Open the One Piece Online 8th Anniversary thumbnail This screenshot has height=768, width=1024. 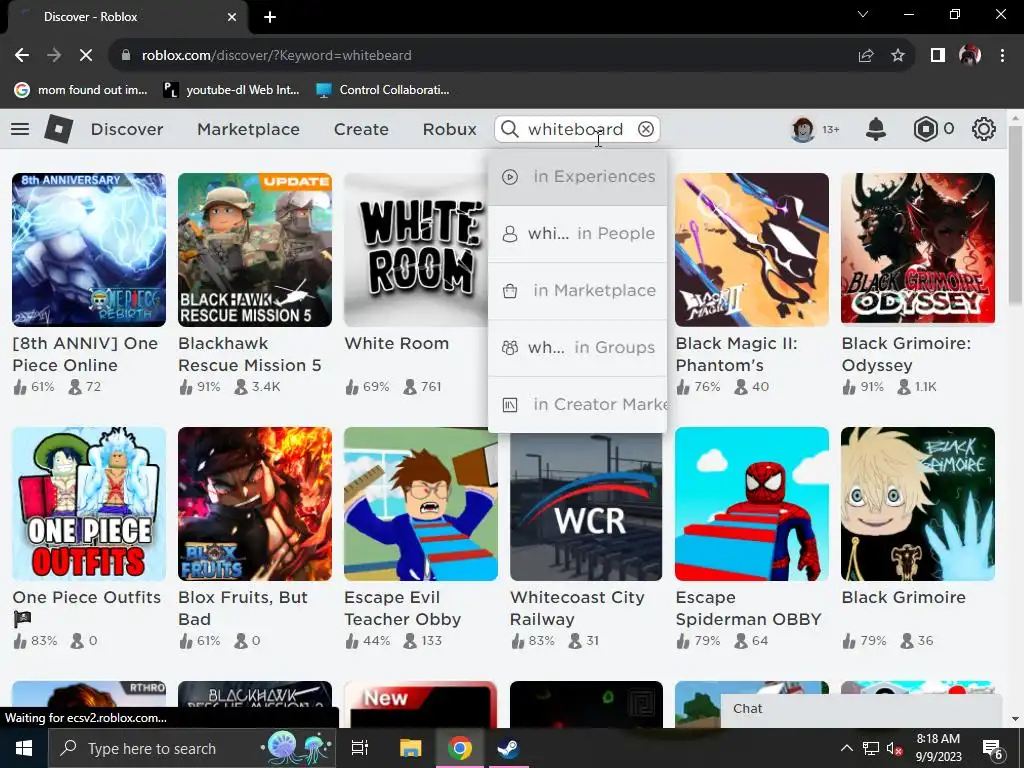point(89,249)
